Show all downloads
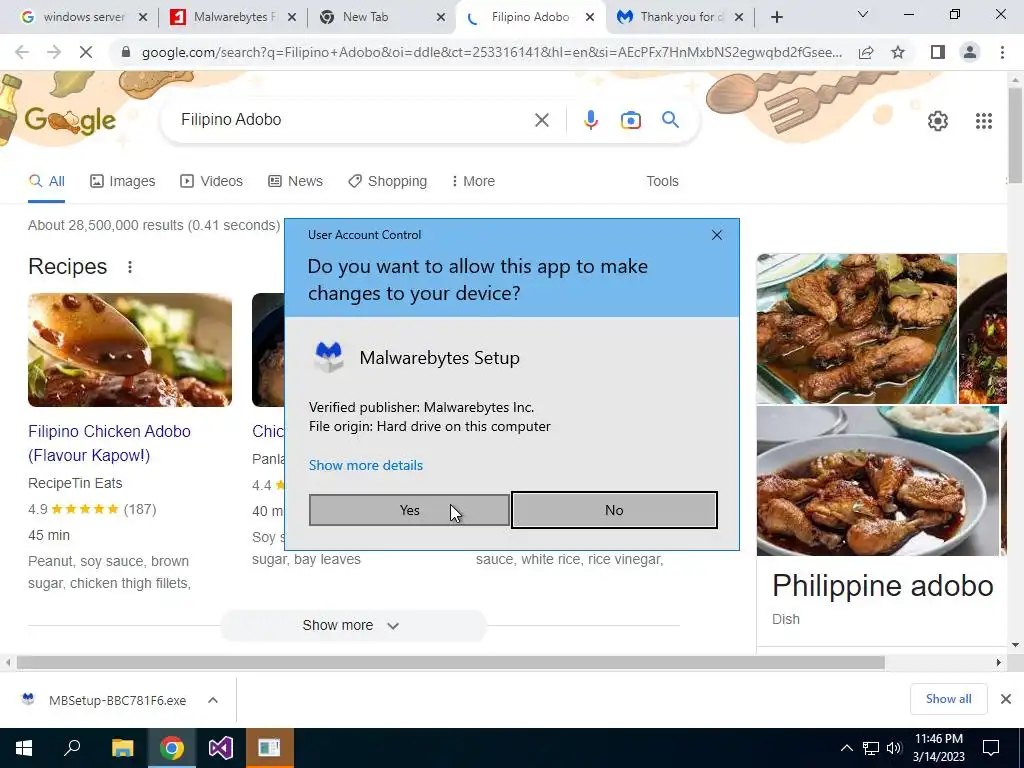The image size is (1024, 768). [x=948, y=699]
